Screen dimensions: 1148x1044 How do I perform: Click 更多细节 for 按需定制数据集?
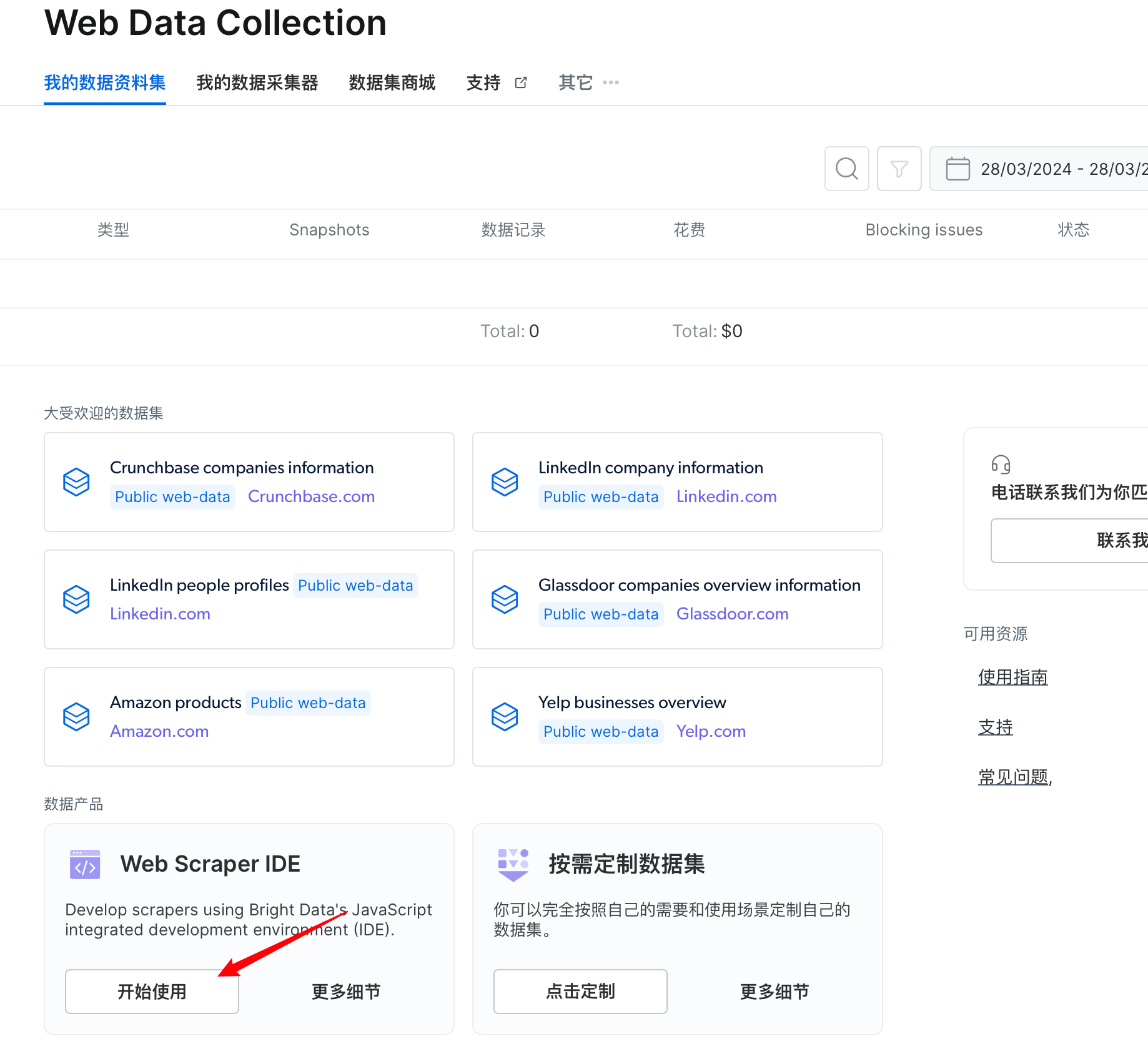(774, 992)
